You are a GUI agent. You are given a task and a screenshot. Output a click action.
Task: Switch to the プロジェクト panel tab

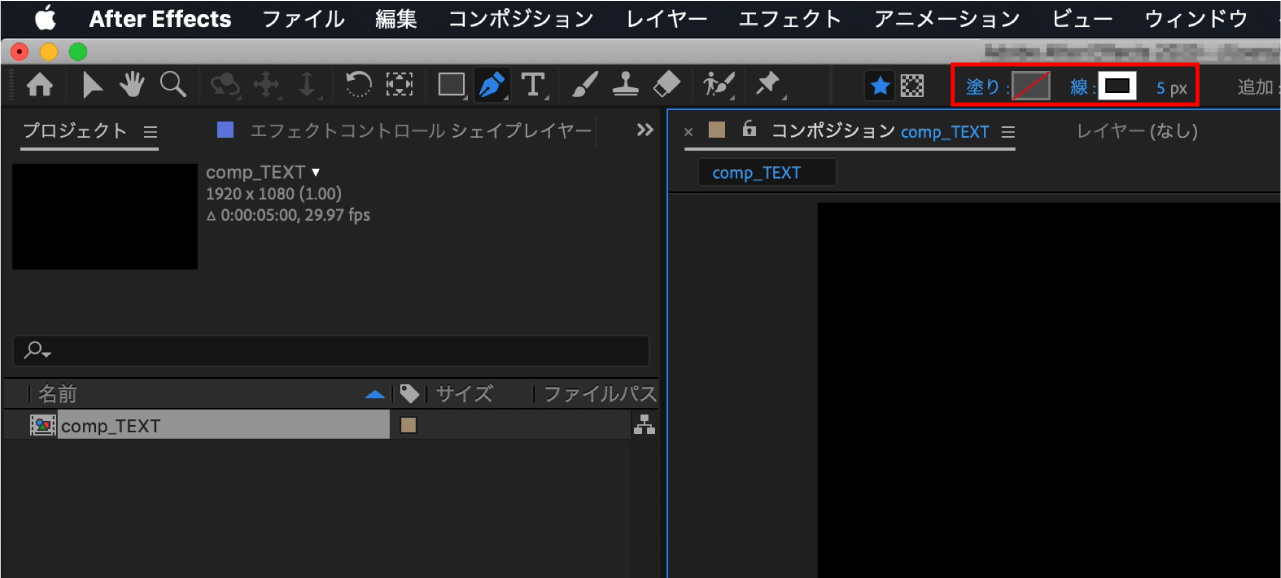click(75, 131)
